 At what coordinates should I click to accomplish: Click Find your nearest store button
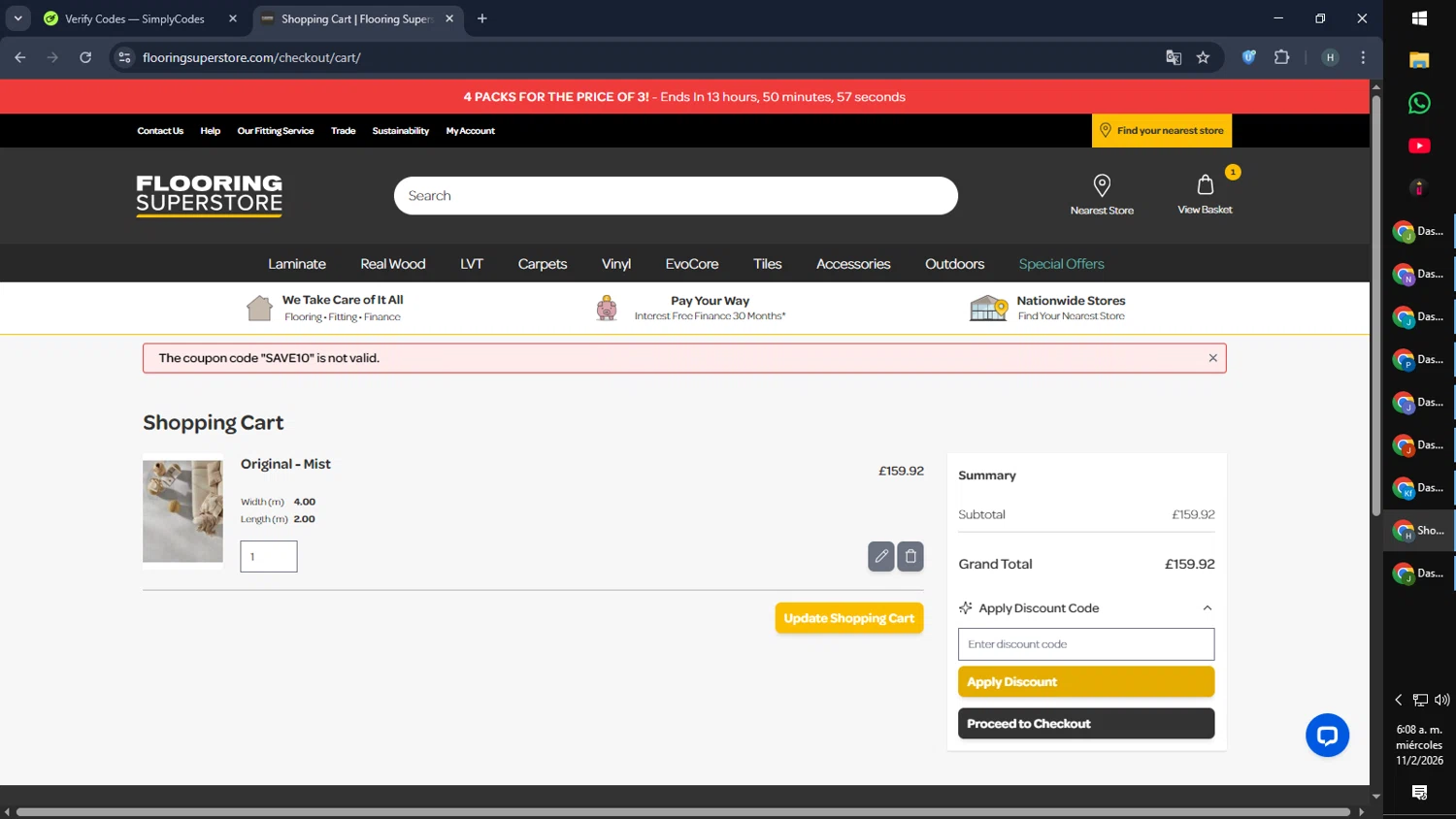tap(1162, 131)
